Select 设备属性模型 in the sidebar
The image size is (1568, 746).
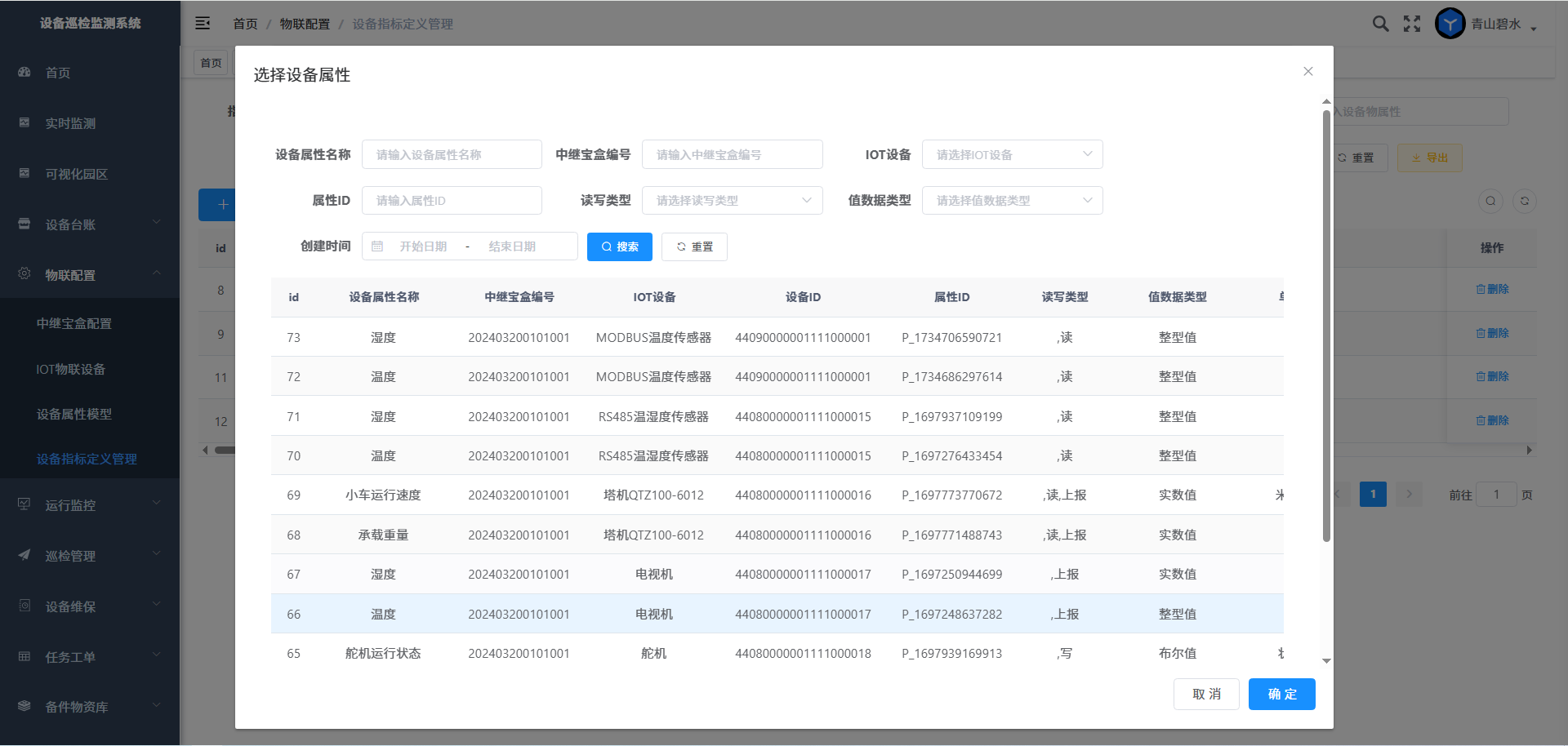pyautogui.click(x=74, y=414)
